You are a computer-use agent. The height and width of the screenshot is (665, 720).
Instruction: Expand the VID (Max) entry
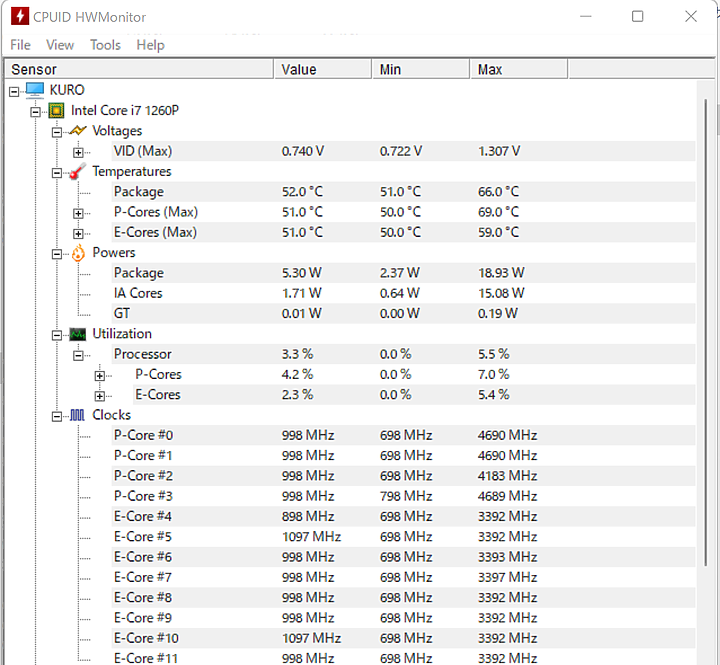(x=78, y=152)
